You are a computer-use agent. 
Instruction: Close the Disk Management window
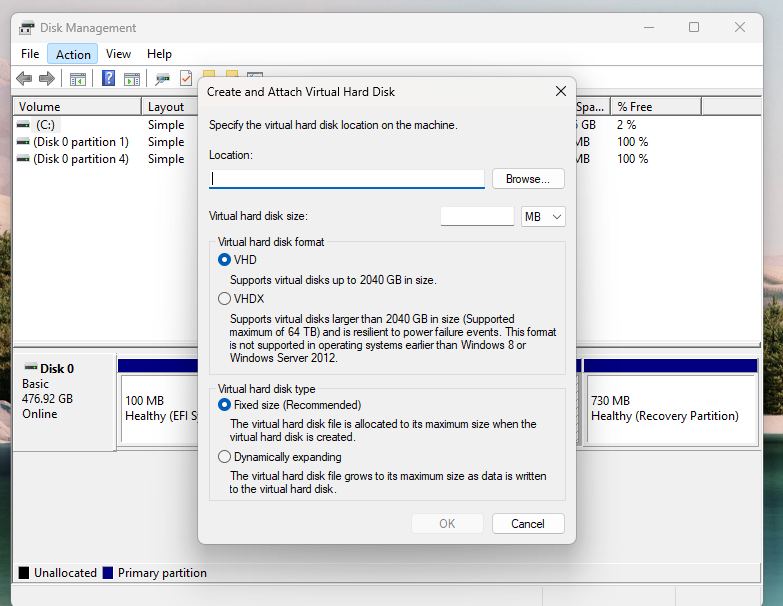[x=740, y=27]
